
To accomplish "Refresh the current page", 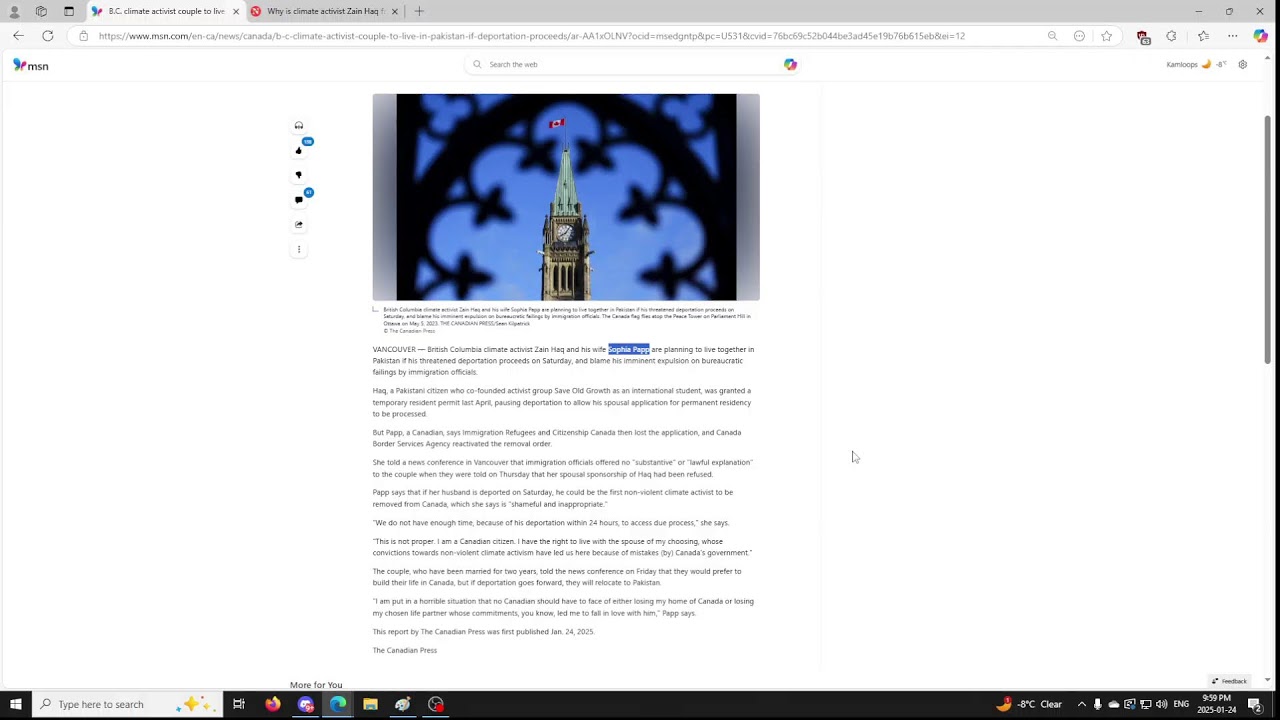I will coord(47,36).
